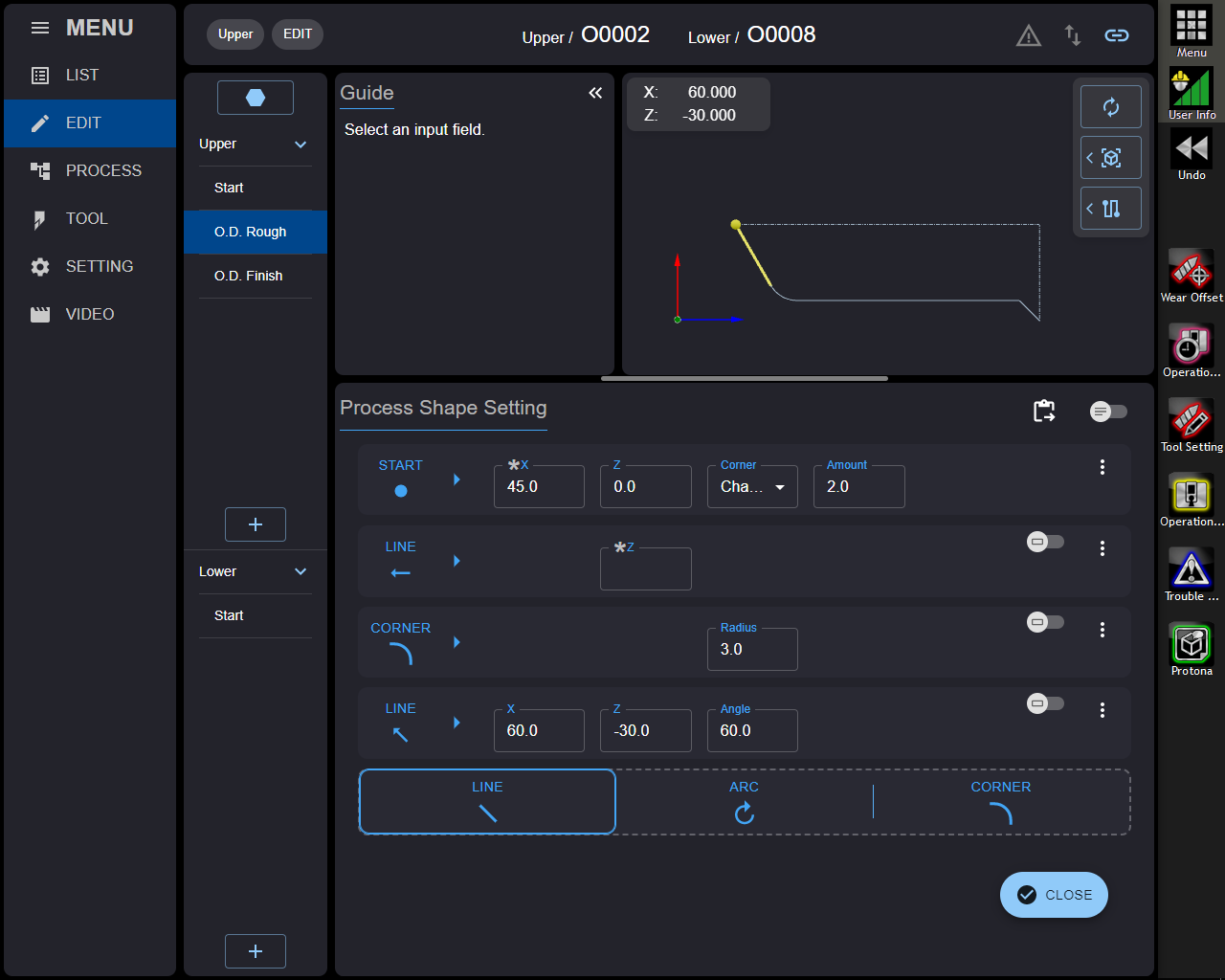Toggle the switch beside Process Shape Setting
Image resolution: width=1225 pixels, height=980 pixels.
tap(1108, 412)
